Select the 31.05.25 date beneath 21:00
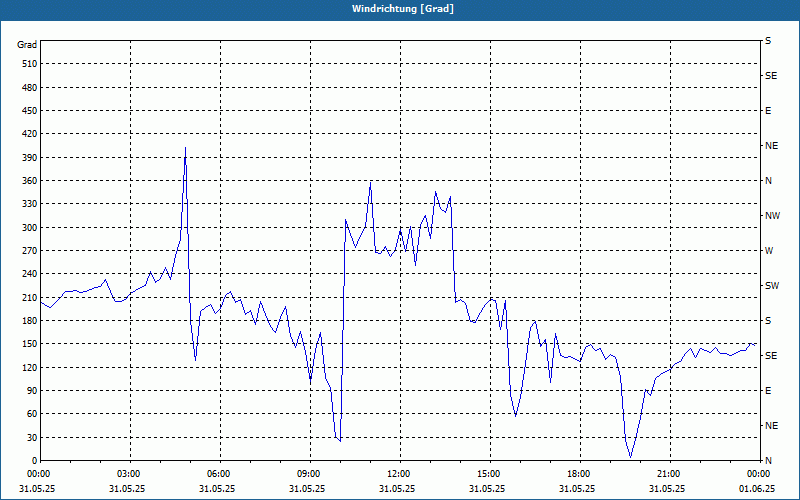The width and height of the screenshot is (800, 500). tap(667, 488)
